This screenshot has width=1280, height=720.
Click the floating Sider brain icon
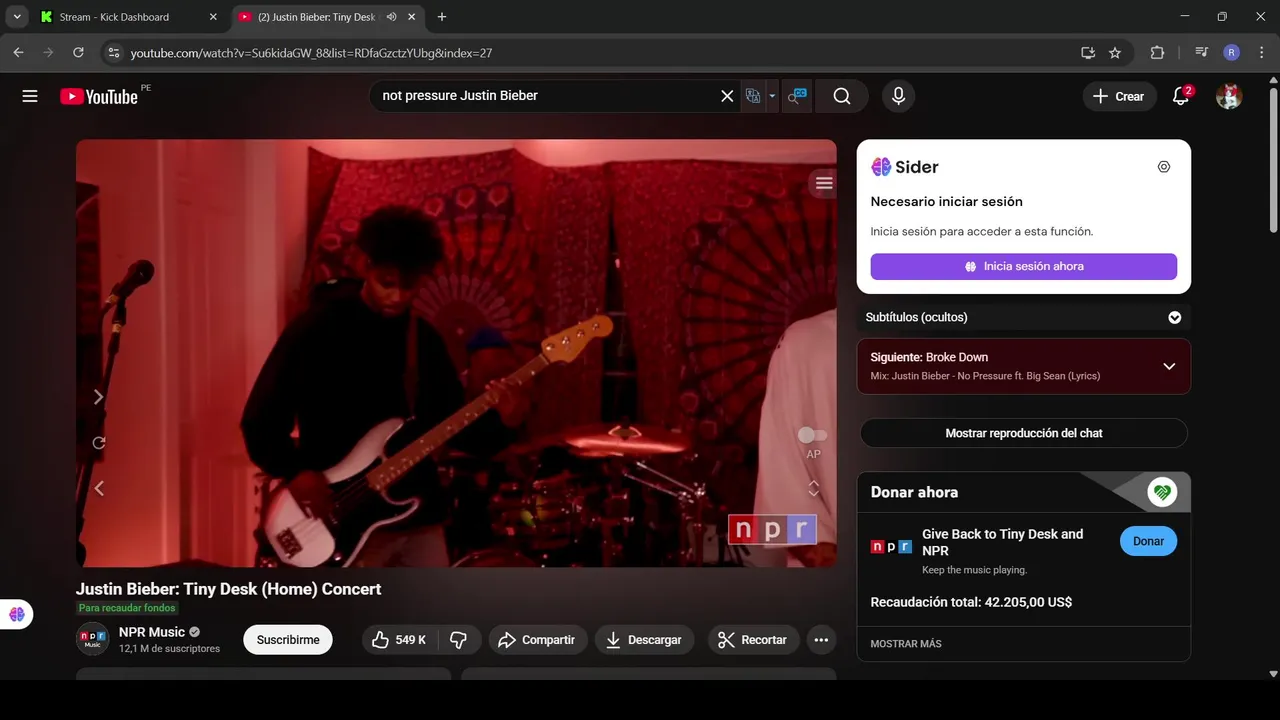click(x=17, y=614)
